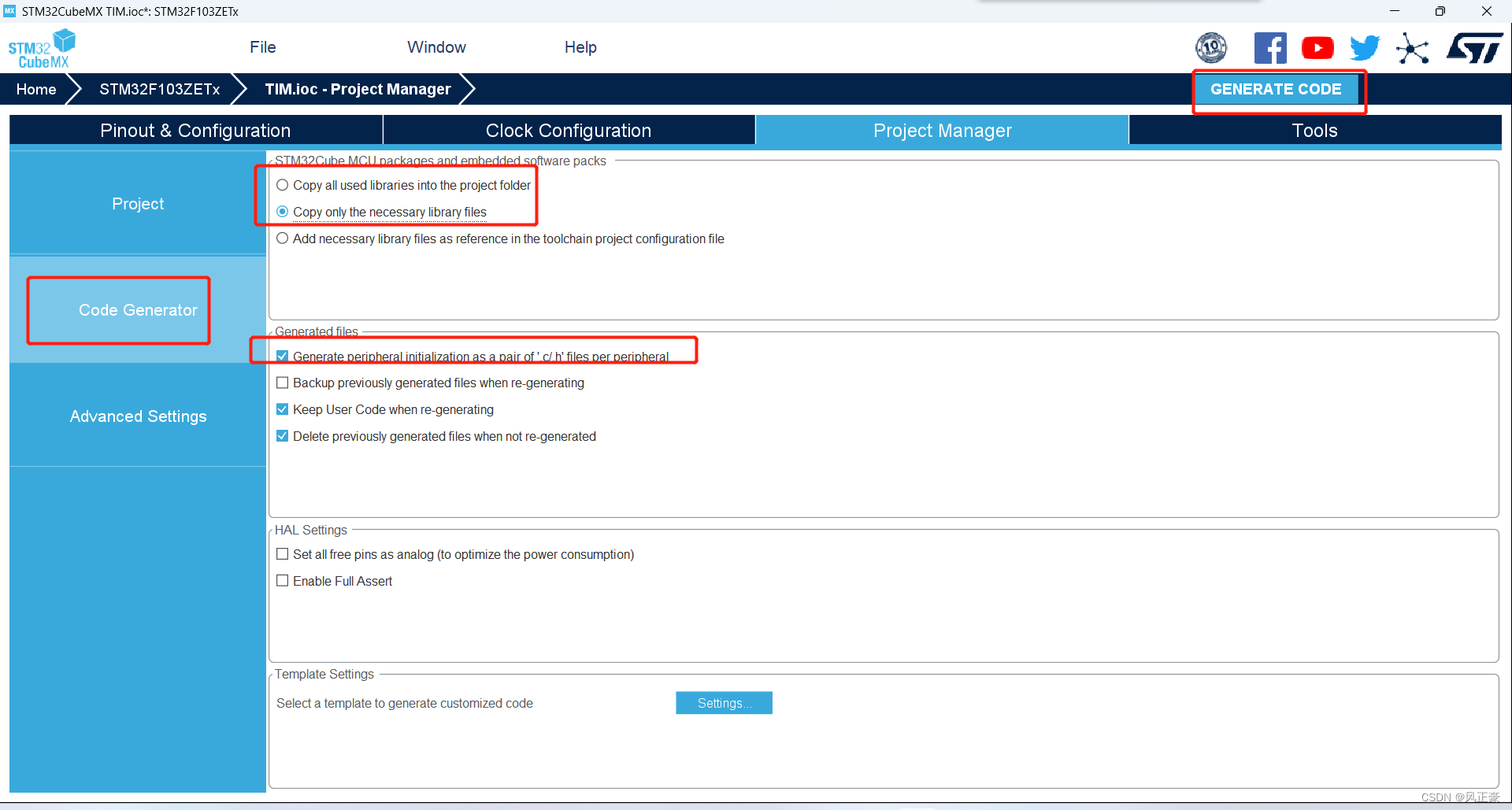Open the Twitter bird icon link
Viewport: 1512px width, 810px height.
[x=1365, y=48]
